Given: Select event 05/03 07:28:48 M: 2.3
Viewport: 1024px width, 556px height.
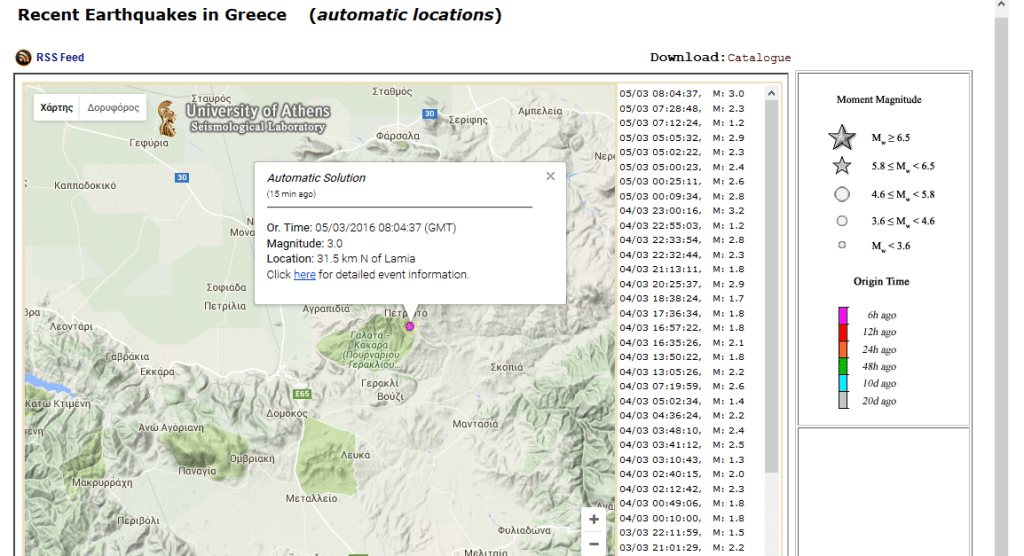Looking at the screenshot, I should [x=682, y=108].
